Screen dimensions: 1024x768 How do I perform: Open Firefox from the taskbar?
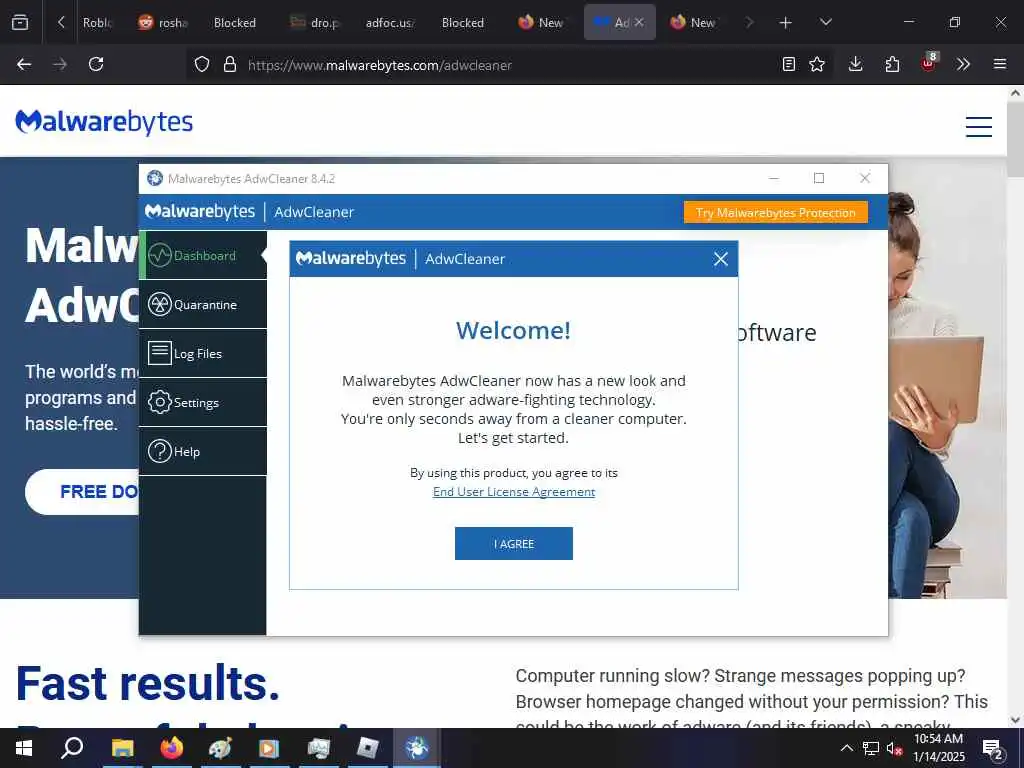[x=172, y=748]
